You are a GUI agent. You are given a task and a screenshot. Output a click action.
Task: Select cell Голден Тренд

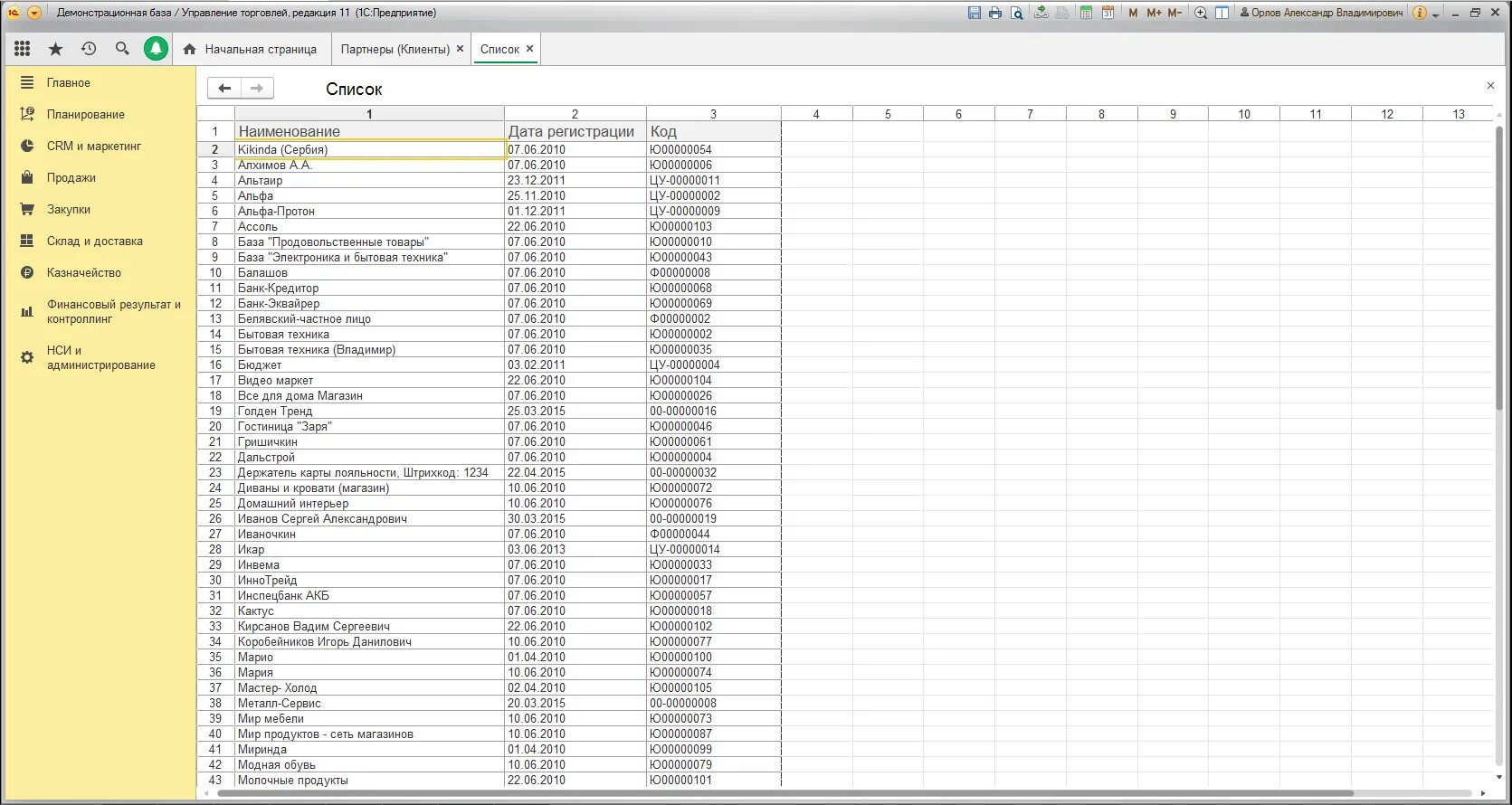pos(369,411)
